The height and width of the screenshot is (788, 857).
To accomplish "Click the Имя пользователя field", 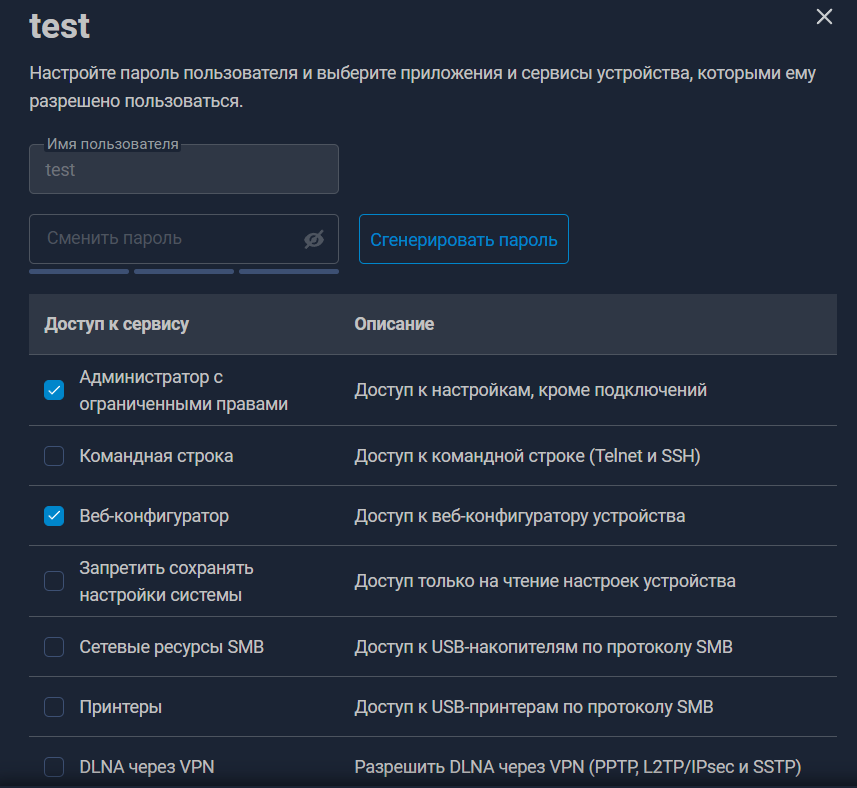I will [183, 170].
